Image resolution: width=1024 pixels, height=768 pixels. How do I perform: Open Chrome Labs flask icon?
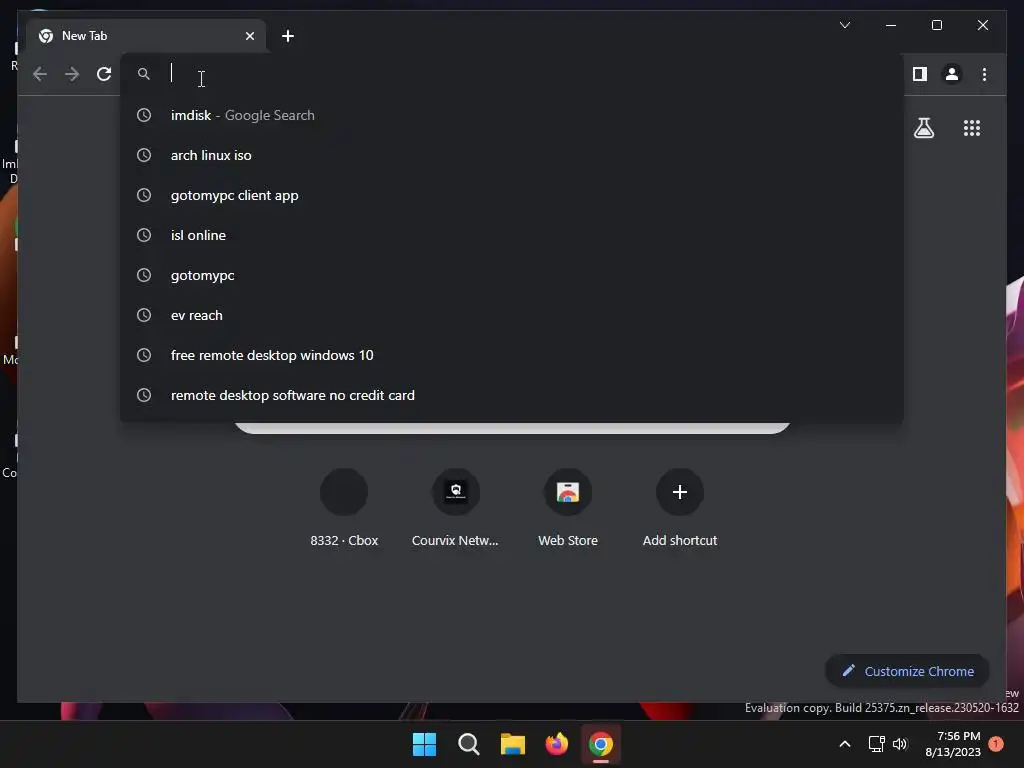tap(923, 128)
